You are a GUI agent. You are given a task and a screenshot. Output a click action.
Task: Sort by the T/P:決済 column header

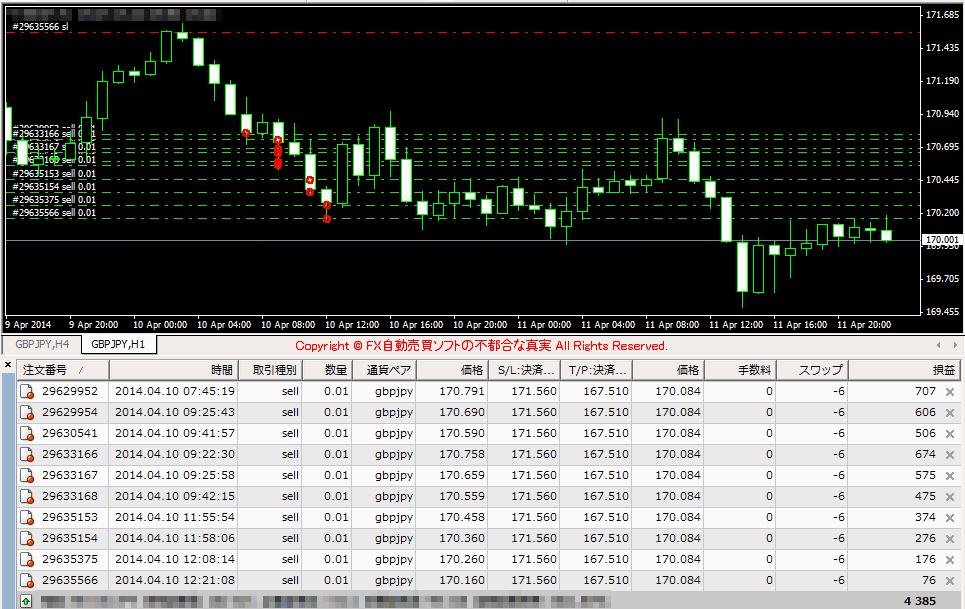[x=596, y=370]
